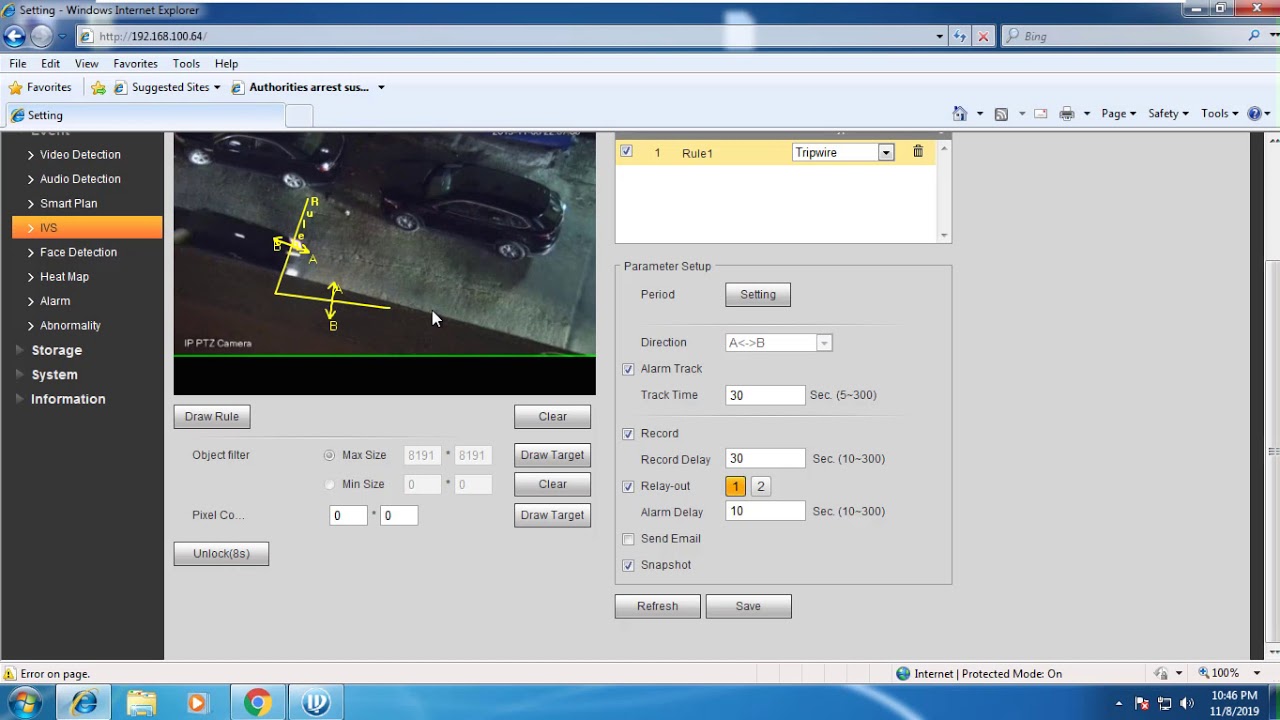This screenshot has height=720, width=1280.
Task: Click the Track Time input field
Action: tap(764, 395)
